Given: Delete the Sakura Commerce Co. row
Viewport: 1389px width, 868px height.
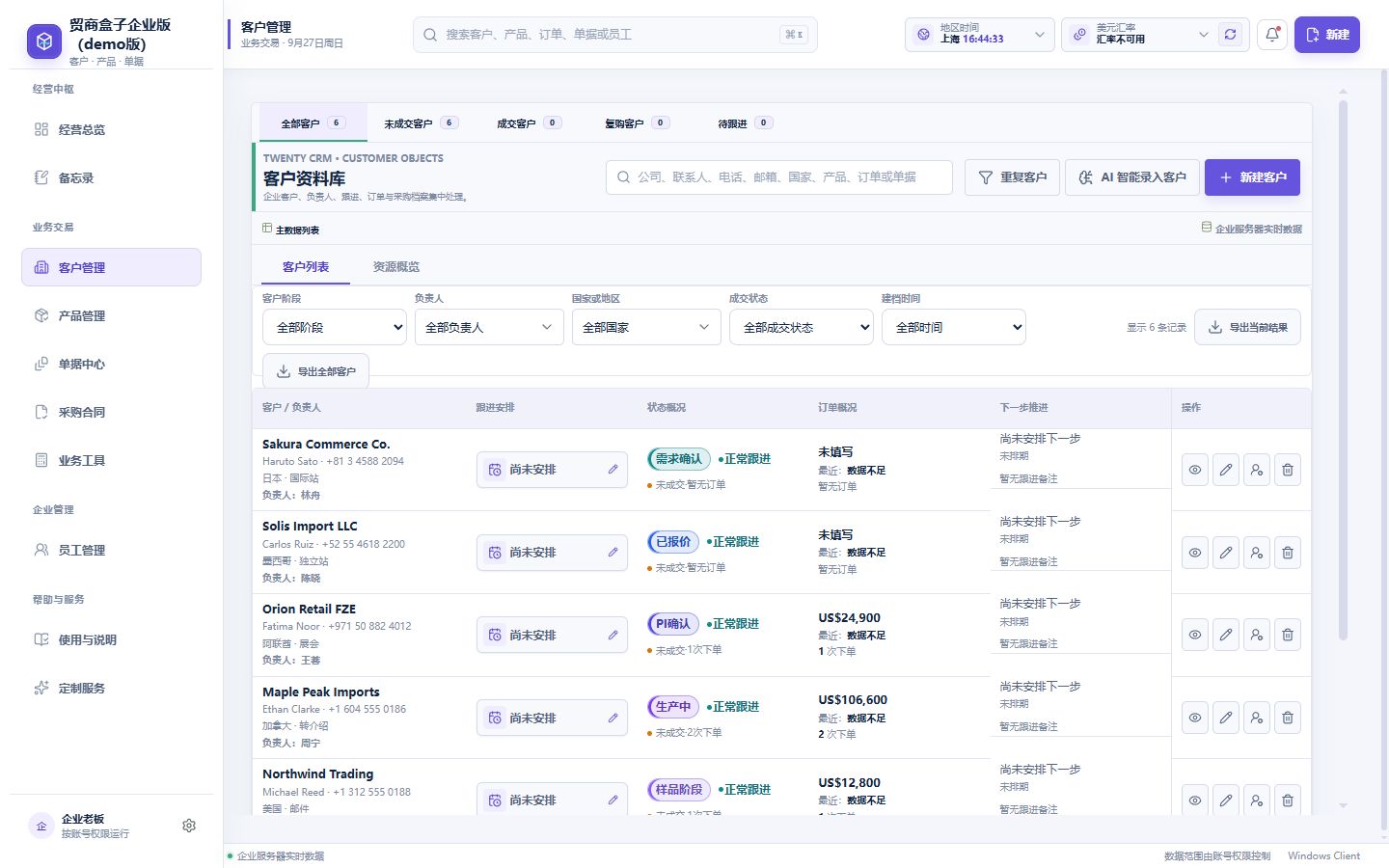Looking at the screenshot, I should 1288,470.
